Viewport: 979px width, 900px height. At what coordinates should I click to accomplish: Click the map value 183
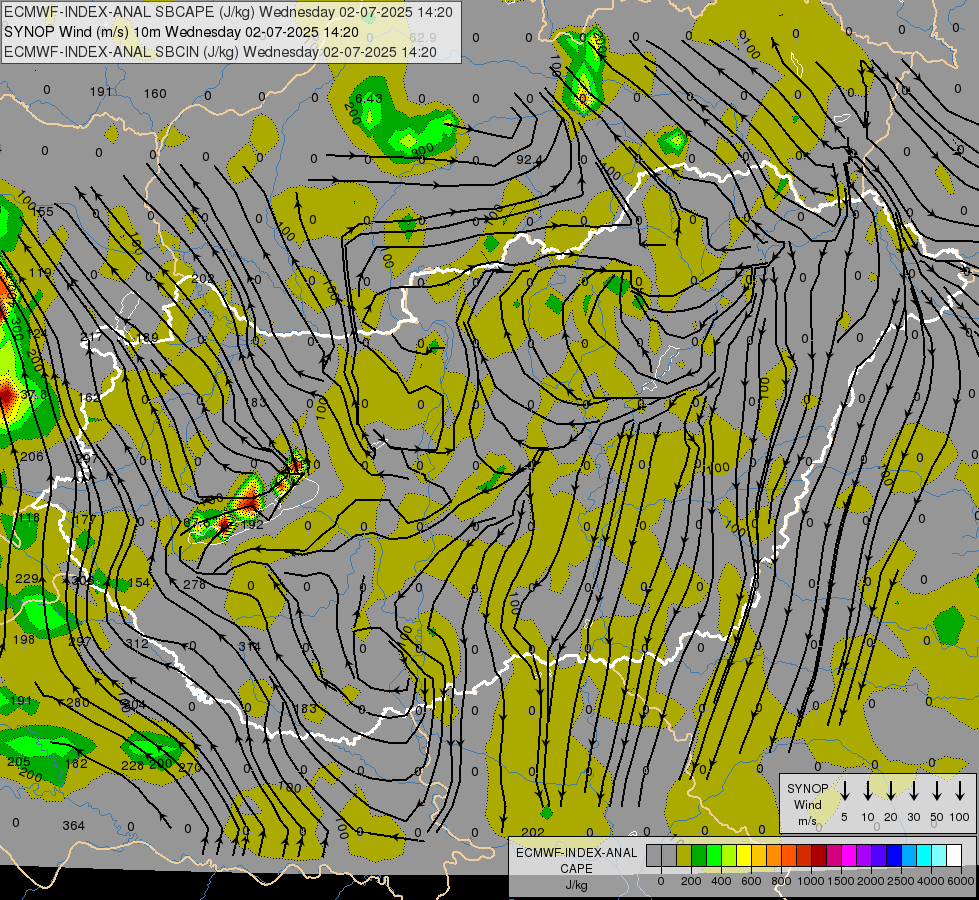[255, 402]
